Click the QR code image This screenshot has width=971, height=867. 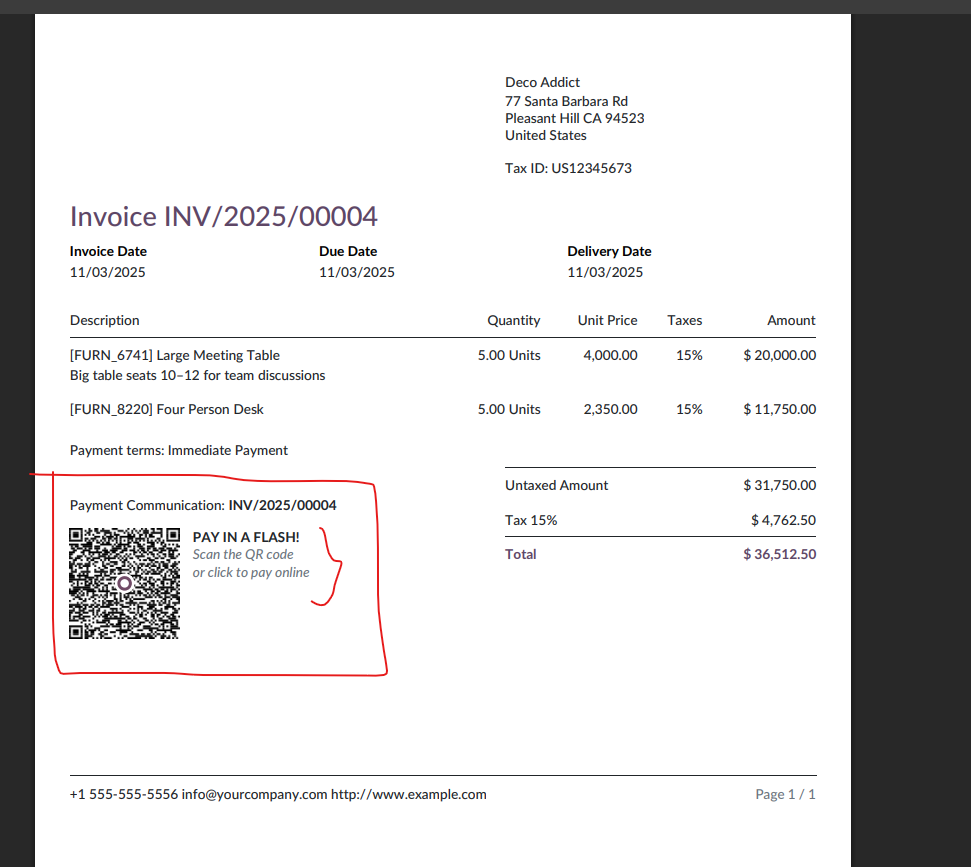coord(124,583)
